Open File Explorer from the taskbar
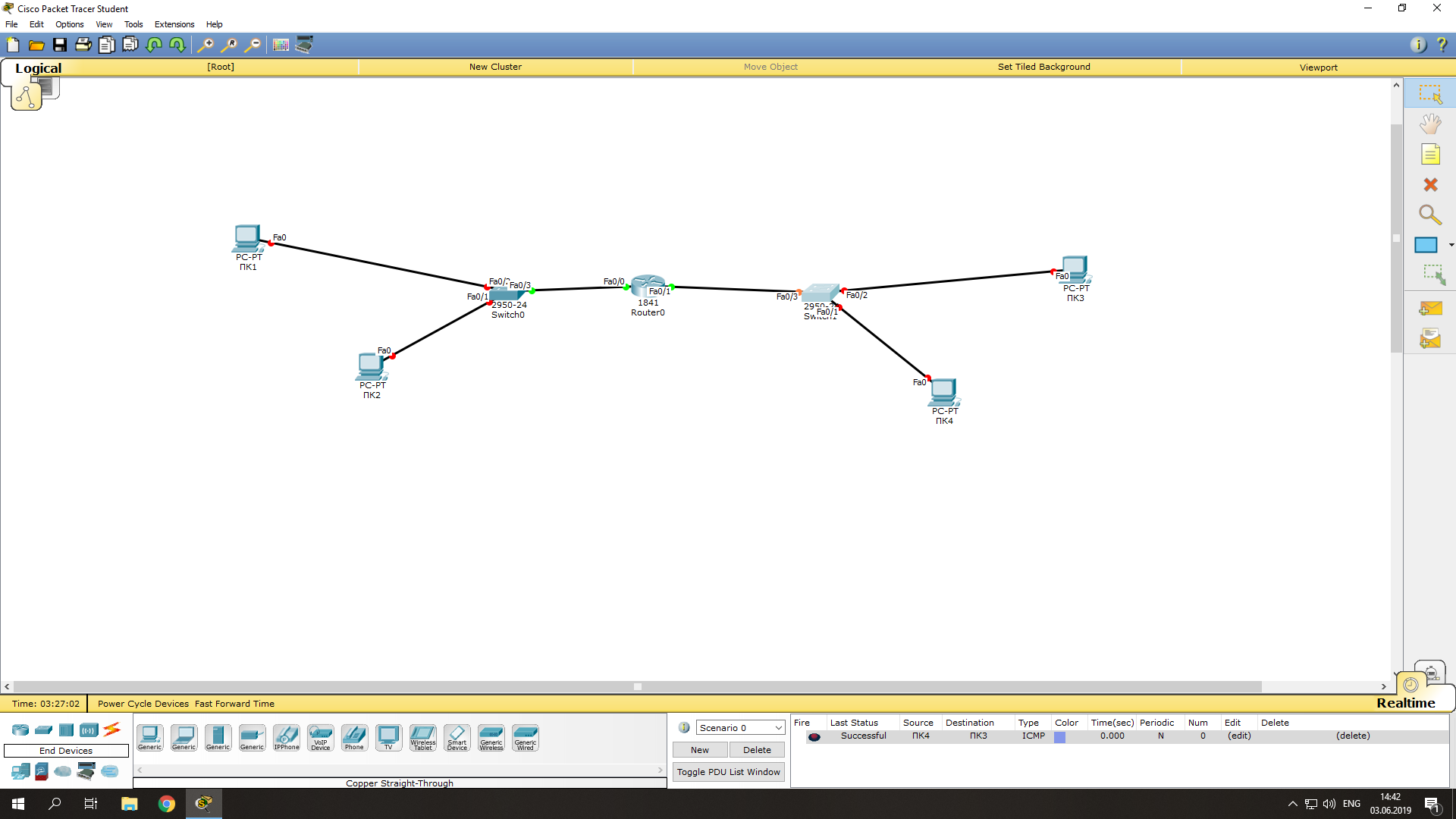The height and width of the screenshot is (819, 1456). (130, 804)
